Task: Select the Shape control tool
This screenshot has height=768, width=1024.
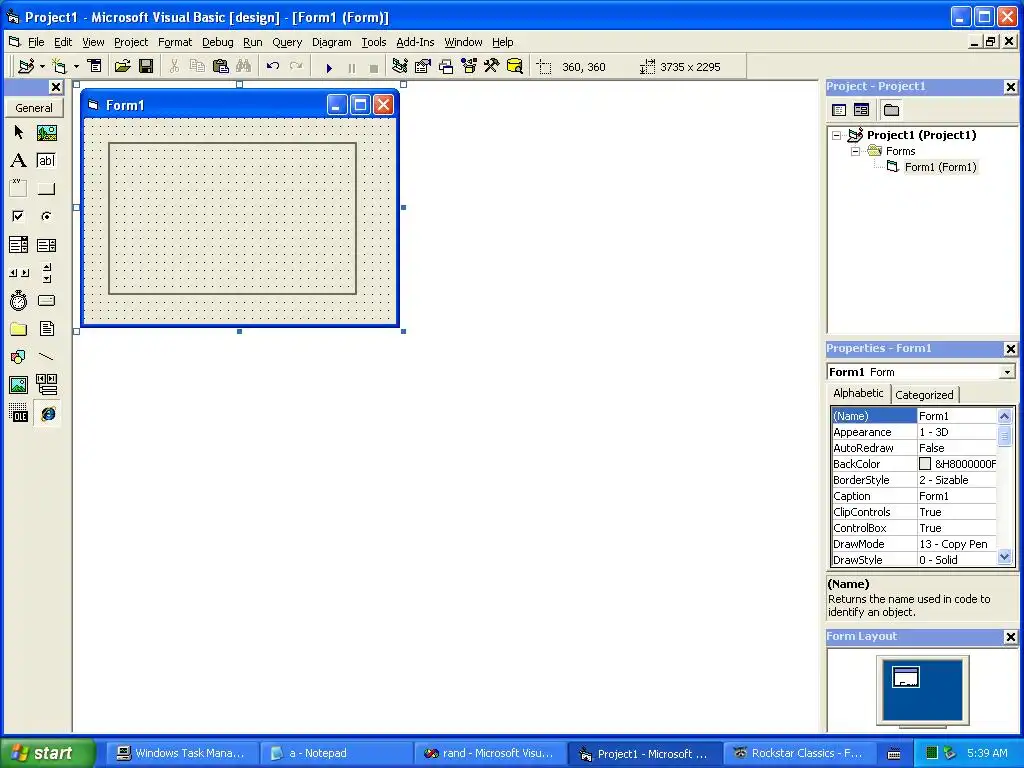Action: coord(18,357)
